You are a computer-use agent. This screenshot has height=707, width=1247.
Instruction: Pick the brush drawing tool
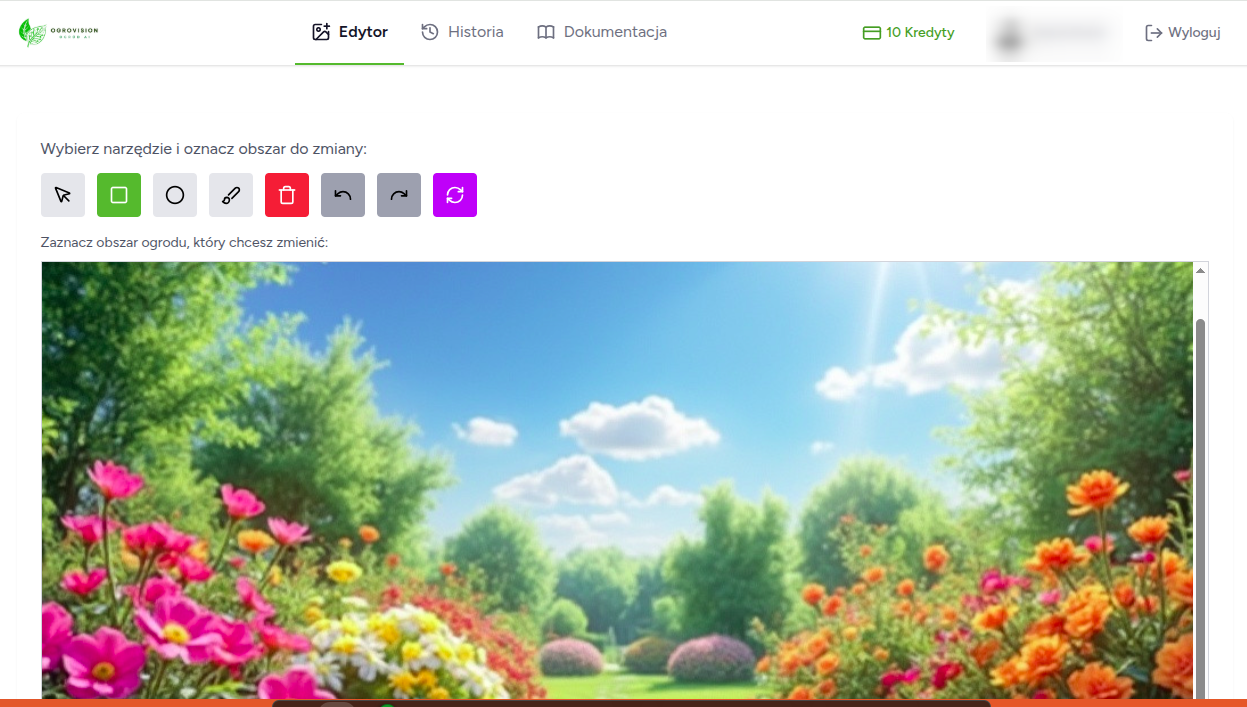tap(231, 195)
